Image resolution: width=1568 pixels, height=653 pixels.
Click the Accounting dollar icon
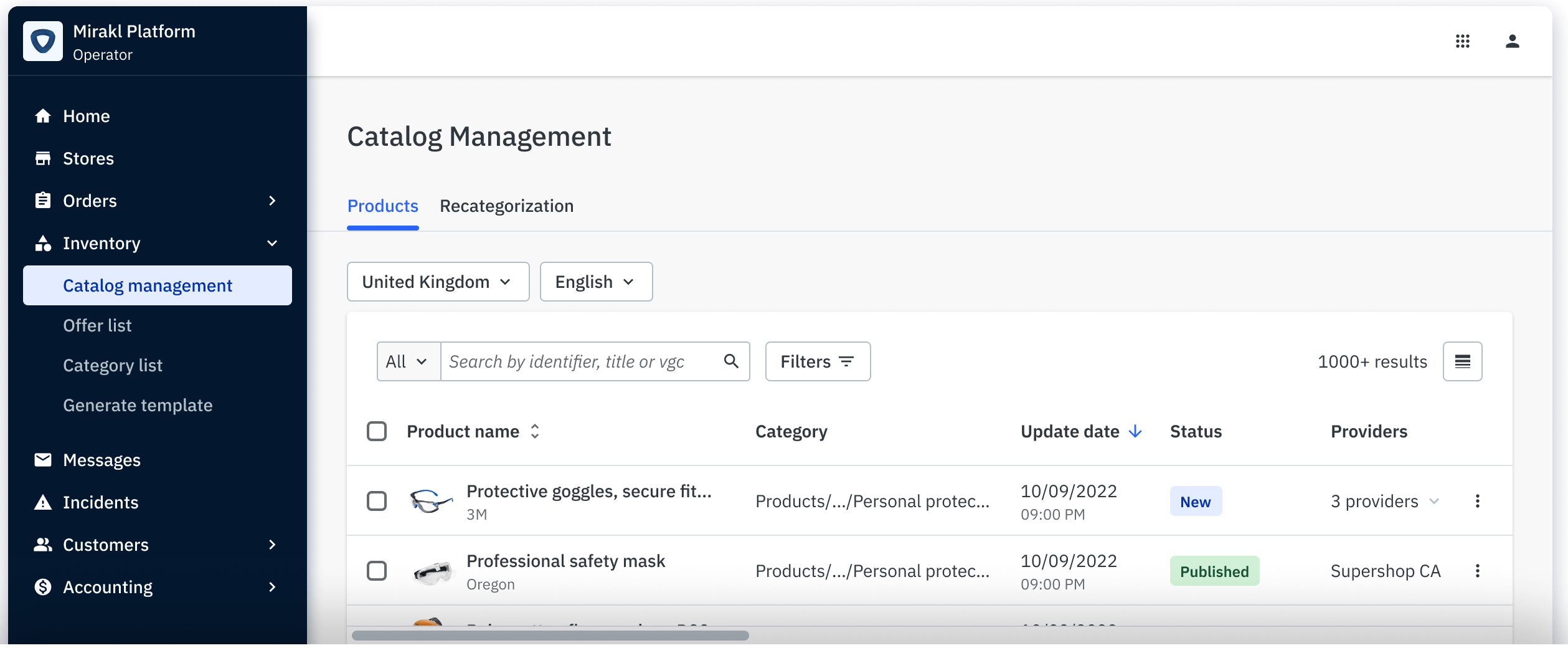pyautogui.click(x=43, y=587)
